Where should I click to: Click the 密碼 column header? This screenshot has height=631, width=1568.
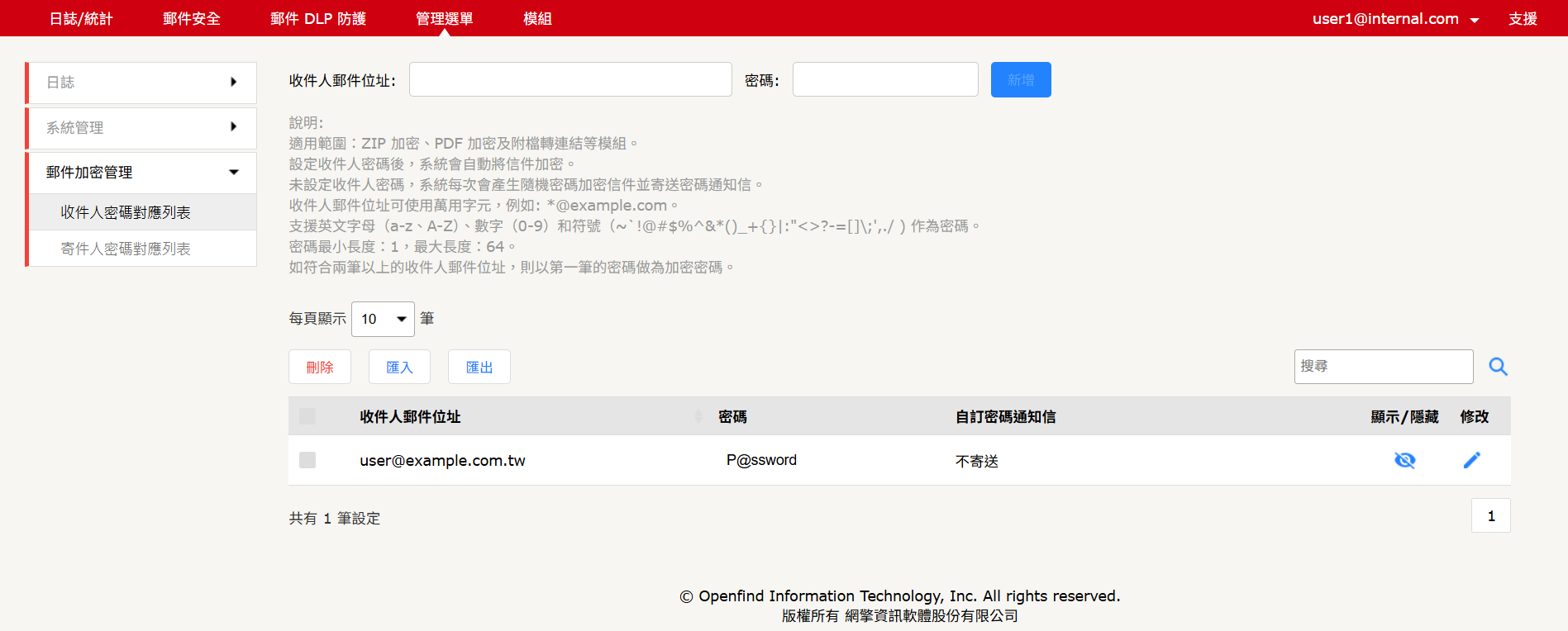click(732, 417)
